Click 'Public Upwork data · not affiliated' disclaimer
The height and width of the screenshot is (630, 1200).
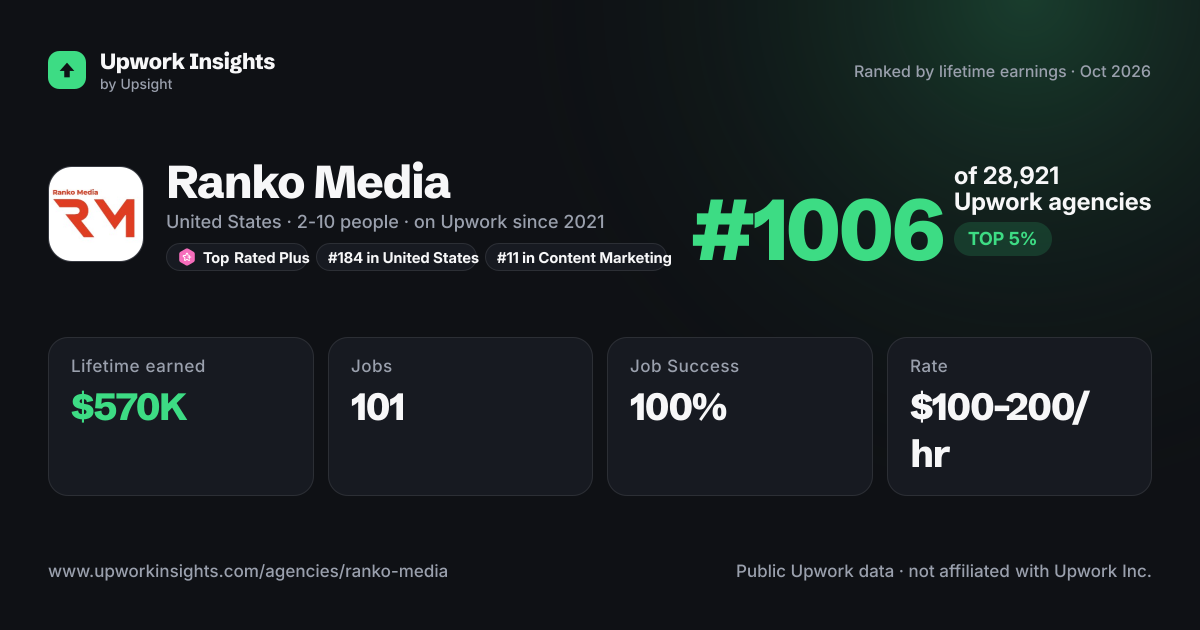(x=944, y=572)
